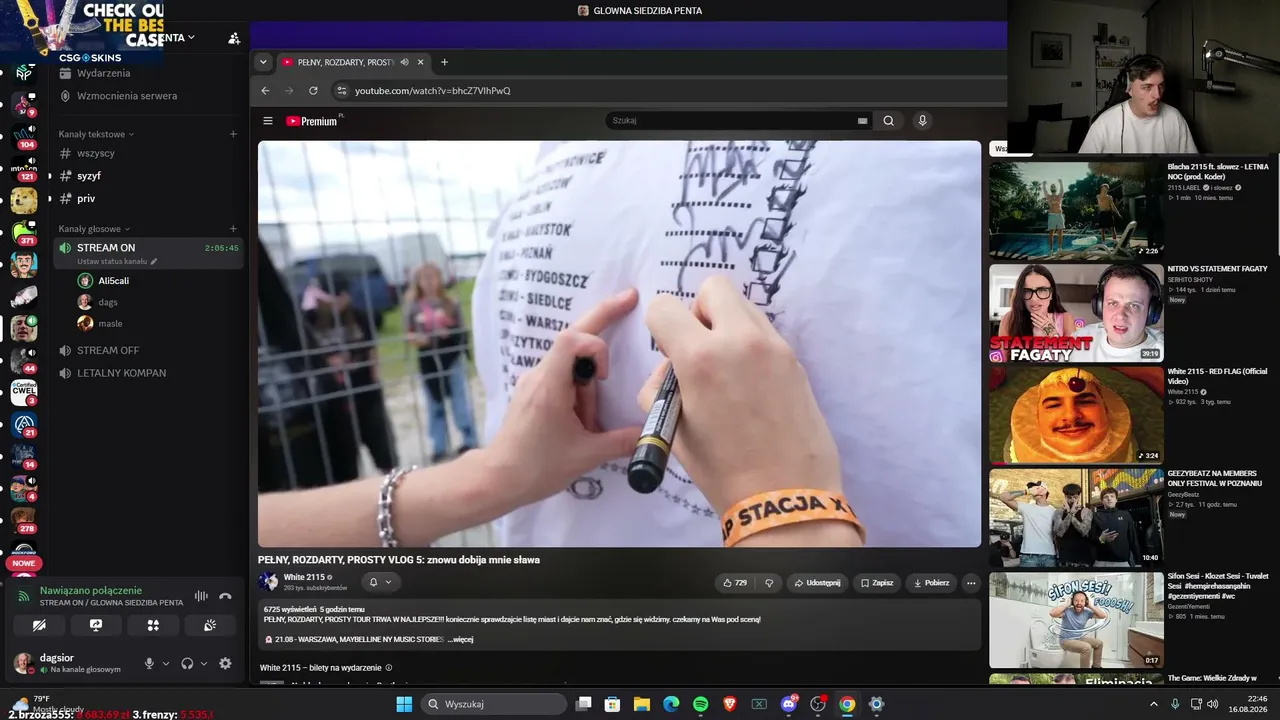Viewport: 1280px width, 720px height.
Task: Expand microphone input options arrow
Action: tap(166, 663)
